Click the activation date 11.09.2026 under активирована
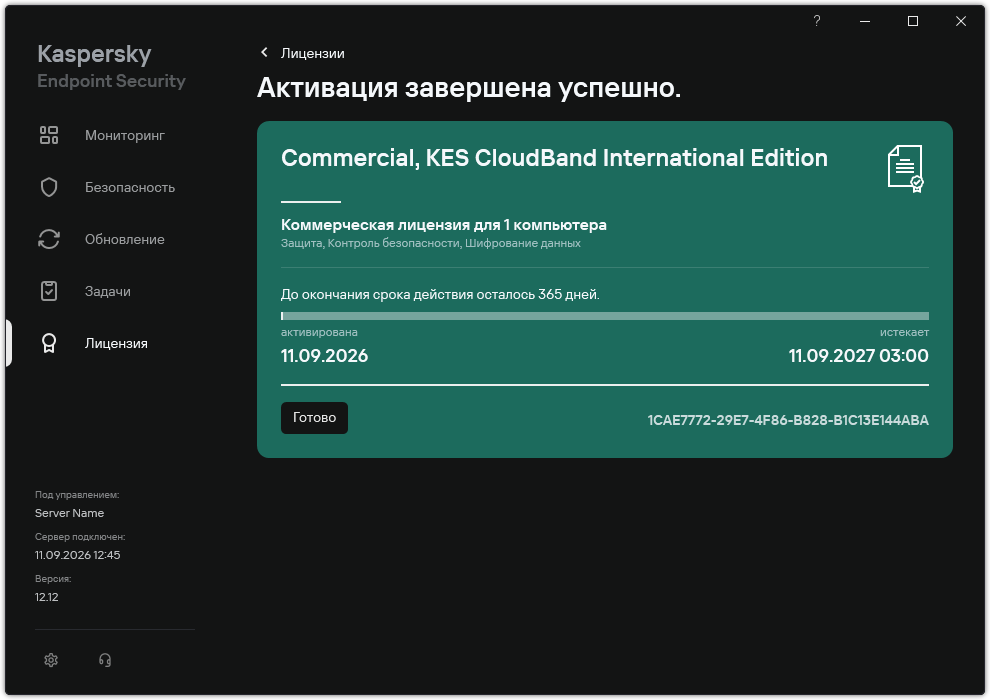This screenshot has width=990, height=700. point(325,356)
